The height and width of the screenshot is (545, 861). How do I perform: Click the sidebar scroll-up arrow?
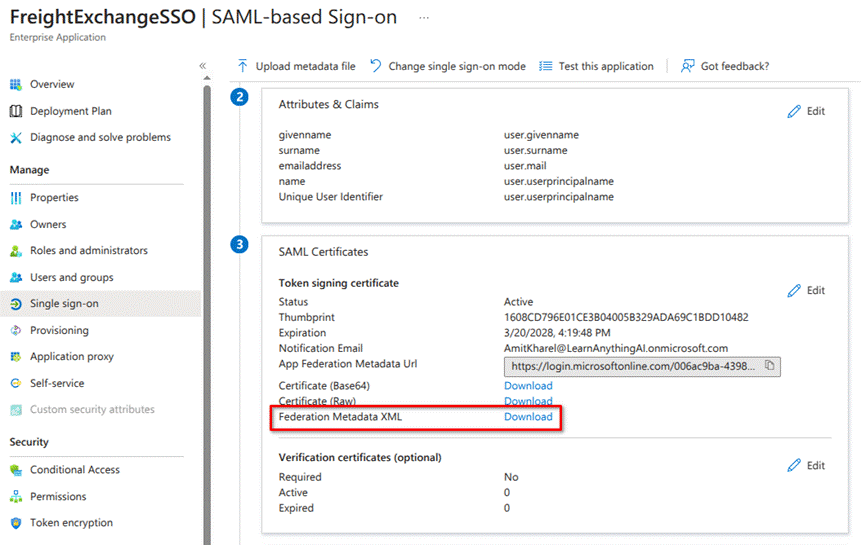(x=207, y=78)
